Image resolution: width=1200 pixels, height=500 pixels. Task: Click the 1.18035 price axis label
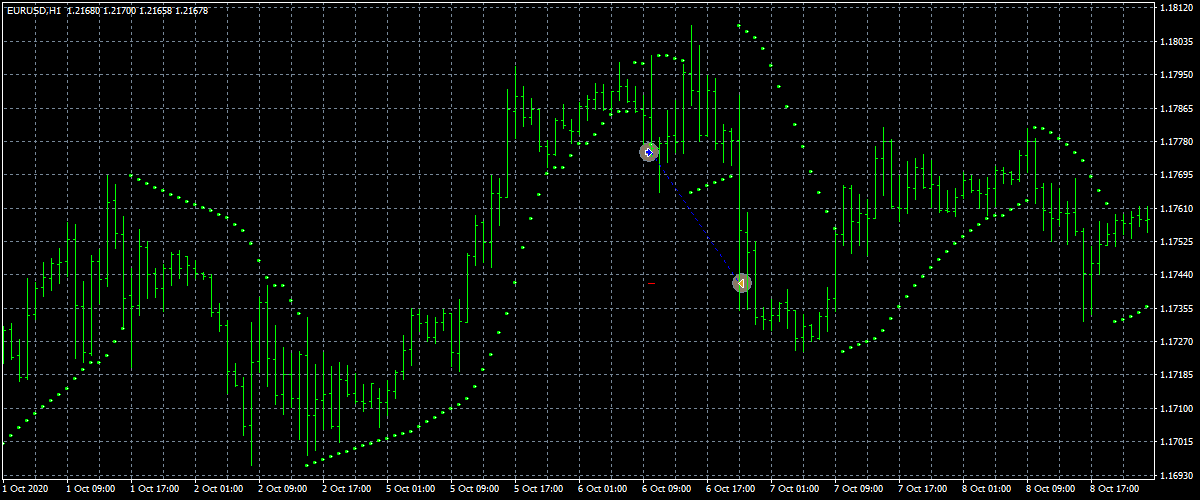pyautogui.click(x=1178, y=42)
